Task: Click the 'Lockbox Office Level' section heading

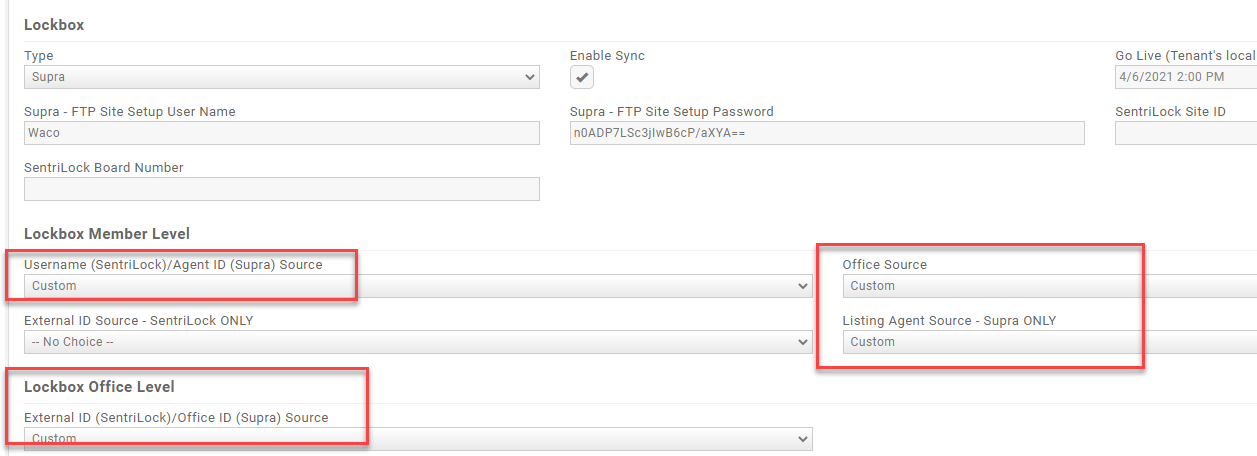Action: [99, 387]
